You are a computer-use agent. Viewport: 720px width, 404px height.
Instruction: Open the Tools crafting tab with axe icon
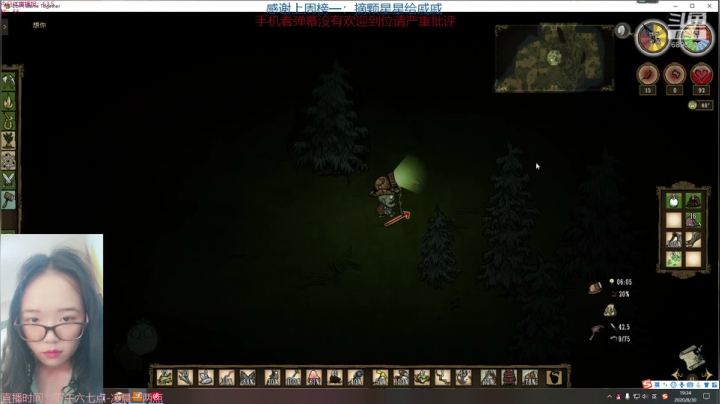tap(8, 82)
